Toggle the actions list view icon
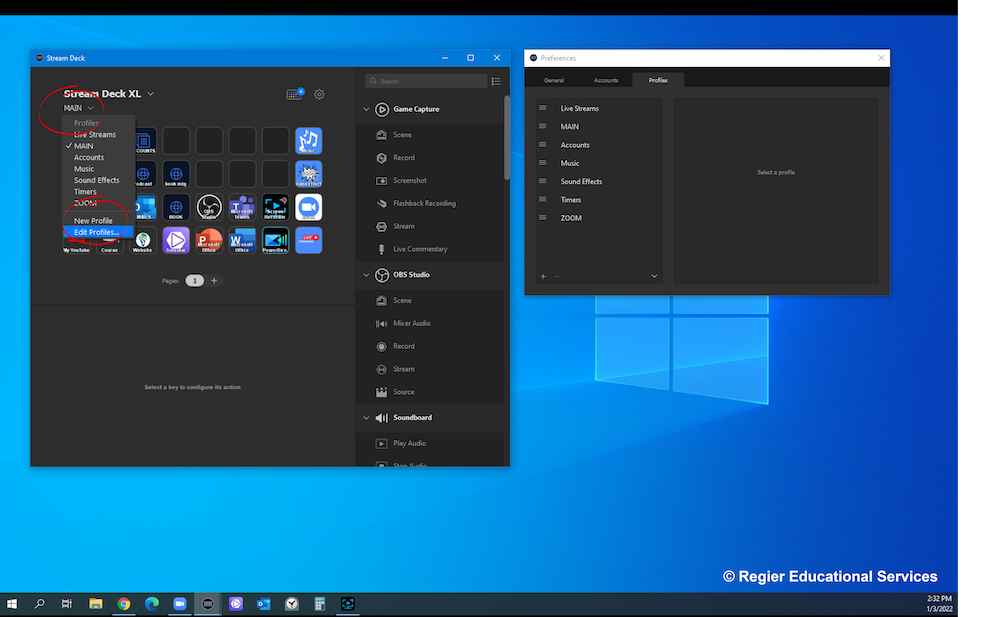Viewport: 1000px width, 617px height. point(496,81)
